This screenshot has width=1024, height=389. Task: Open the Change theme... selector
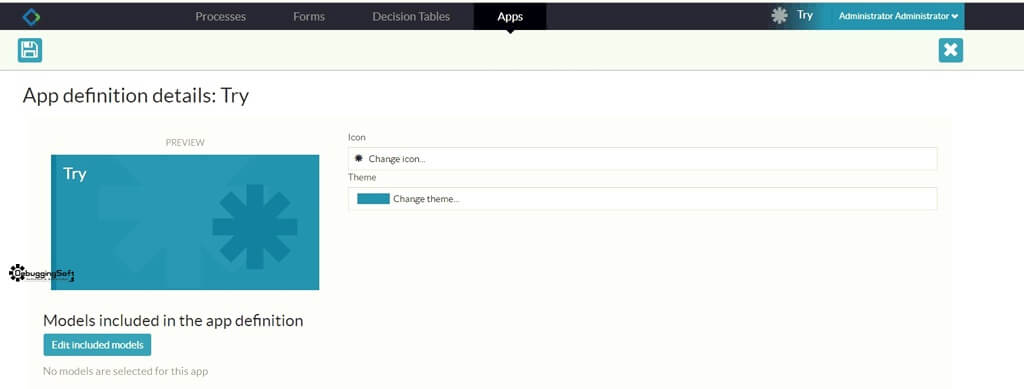(643, 199)
